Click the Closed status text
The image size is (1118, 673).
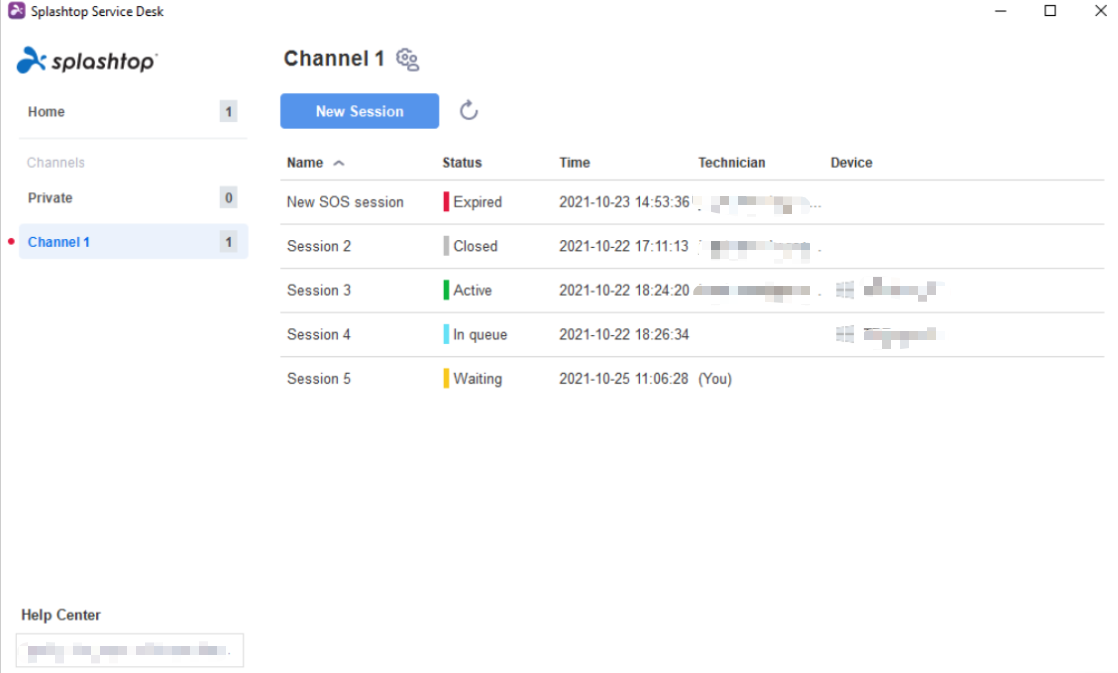[x=476, y=246]
